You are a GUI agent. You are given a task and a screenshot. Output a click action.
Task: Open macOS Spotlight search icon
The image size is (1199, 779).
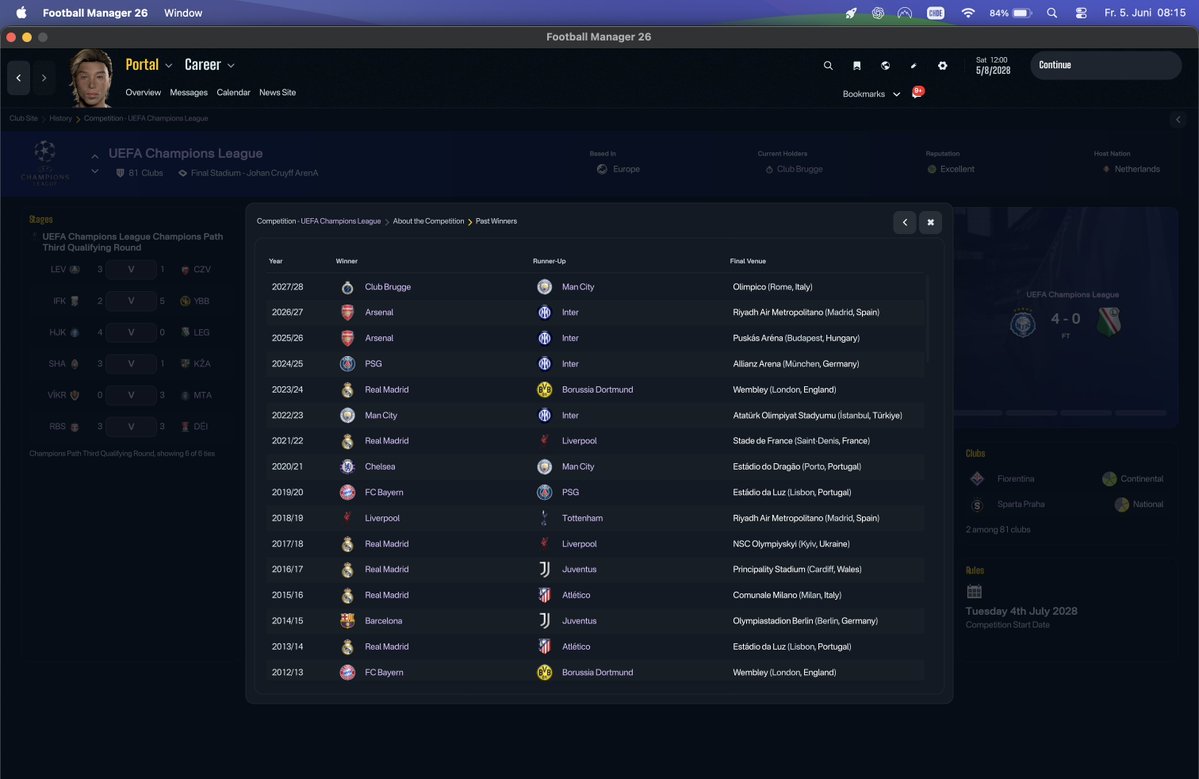[x=1052, y=13]
